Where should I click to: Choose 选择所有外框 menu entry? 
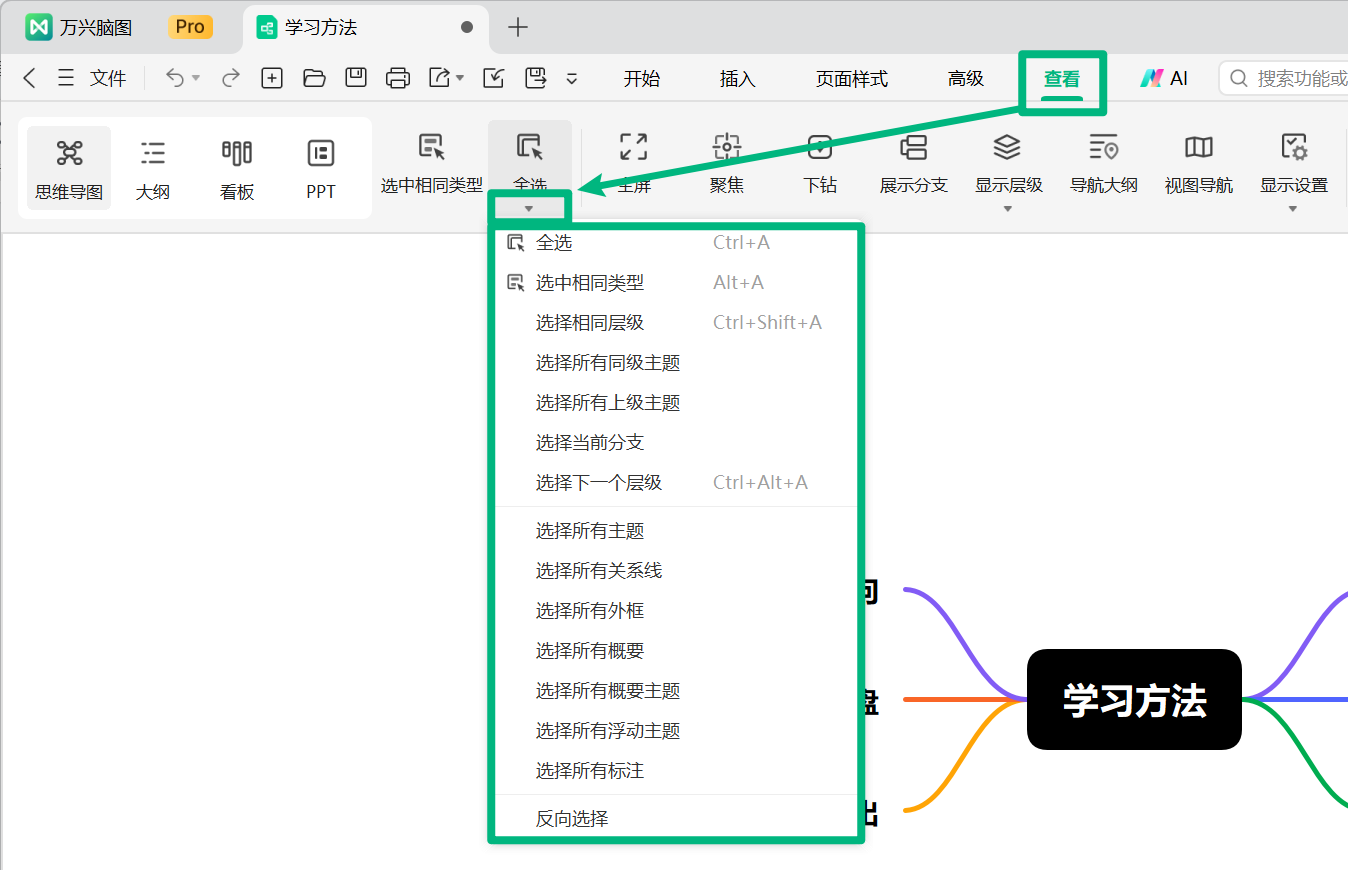click(675, 611)
